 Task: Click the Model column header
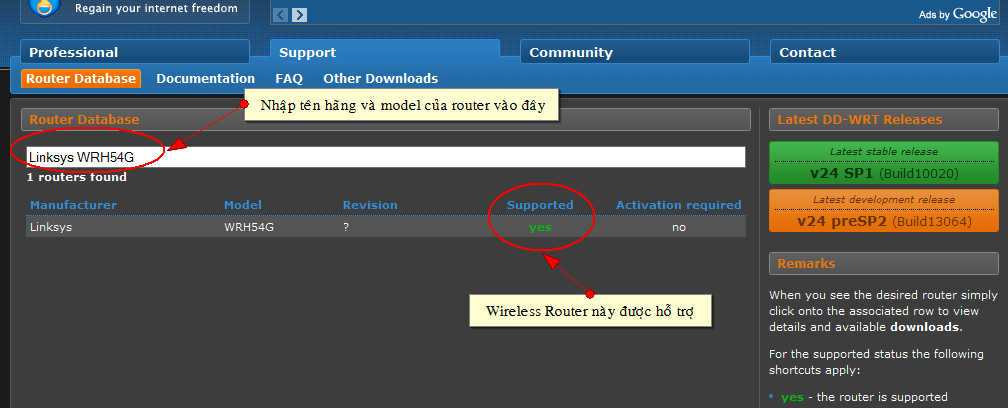pyautogui.click(x=242, y=205)
